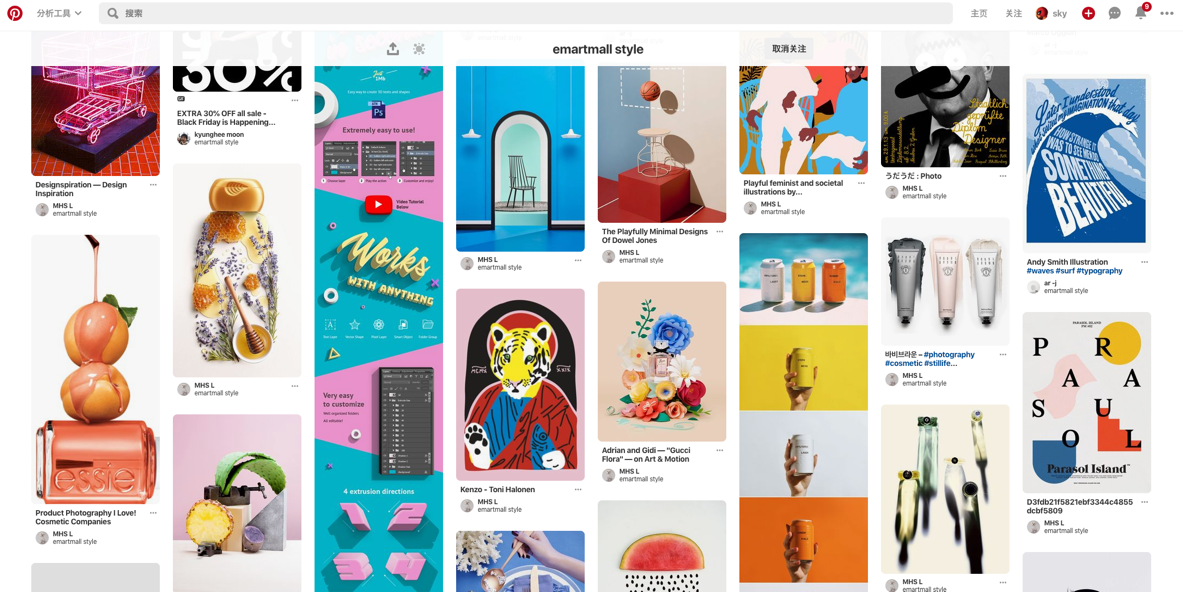Open options dots for Andy Smith Illustration pin
Image resolution: width=1183 pixels, height=592 pixels.
coord(1145,262)
